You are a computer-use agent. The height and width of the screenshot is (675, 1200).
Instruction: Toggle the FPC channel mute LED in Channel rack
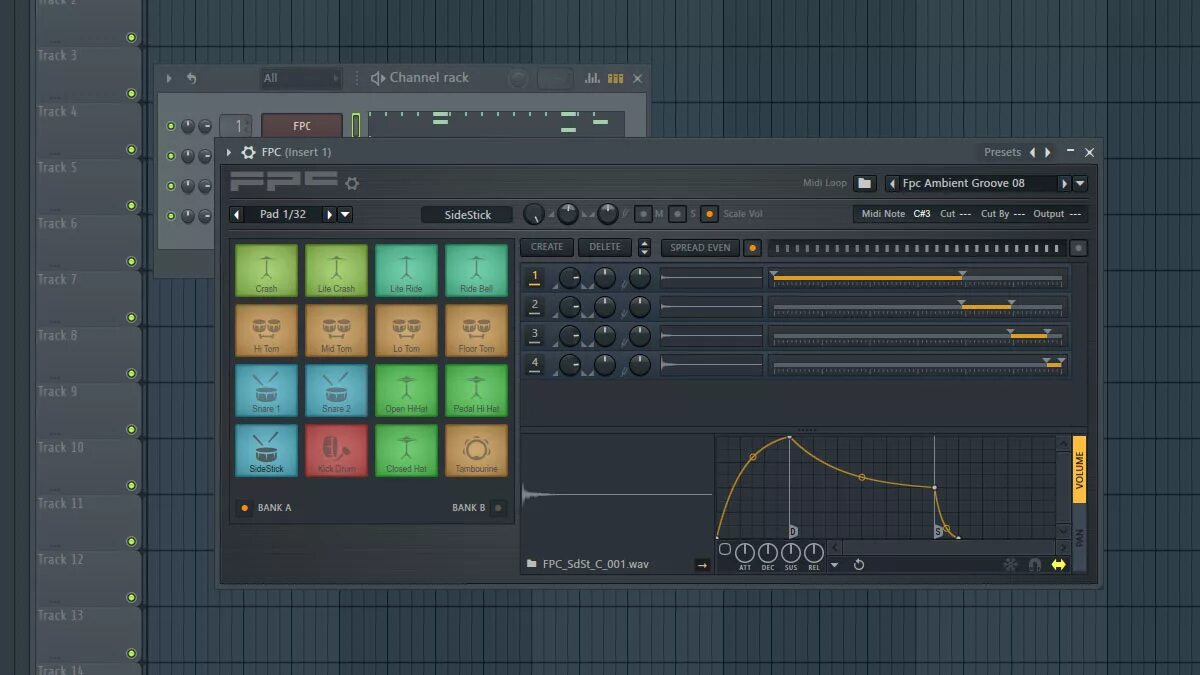[x=171, y=126]
